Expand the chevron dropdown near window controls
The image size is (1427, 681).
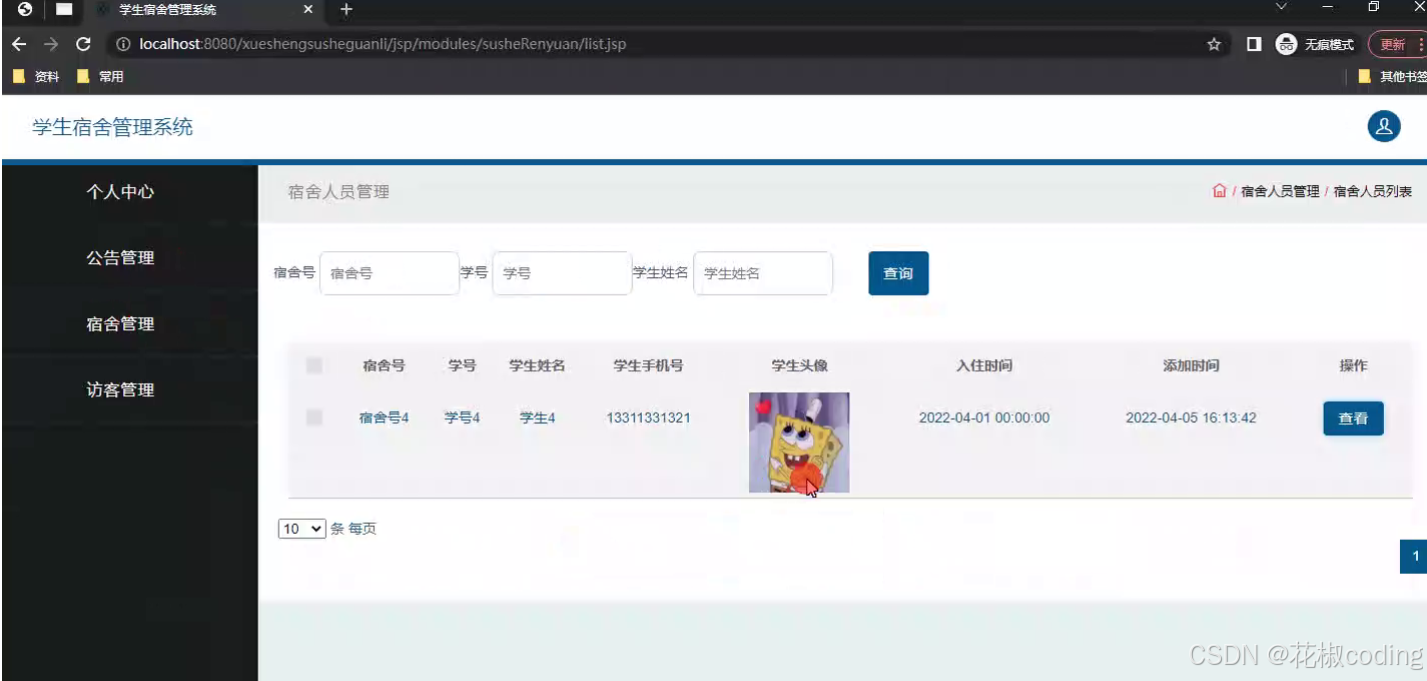tap(1281, 8)
